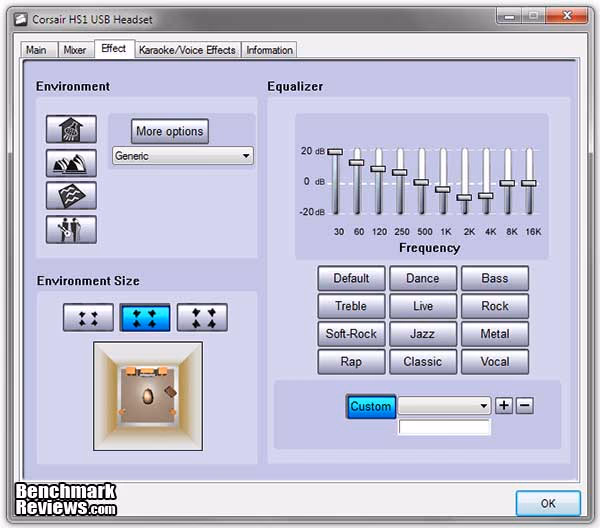Apply the Default equalizer preset
600x528 pixels.
click(351, 278)
